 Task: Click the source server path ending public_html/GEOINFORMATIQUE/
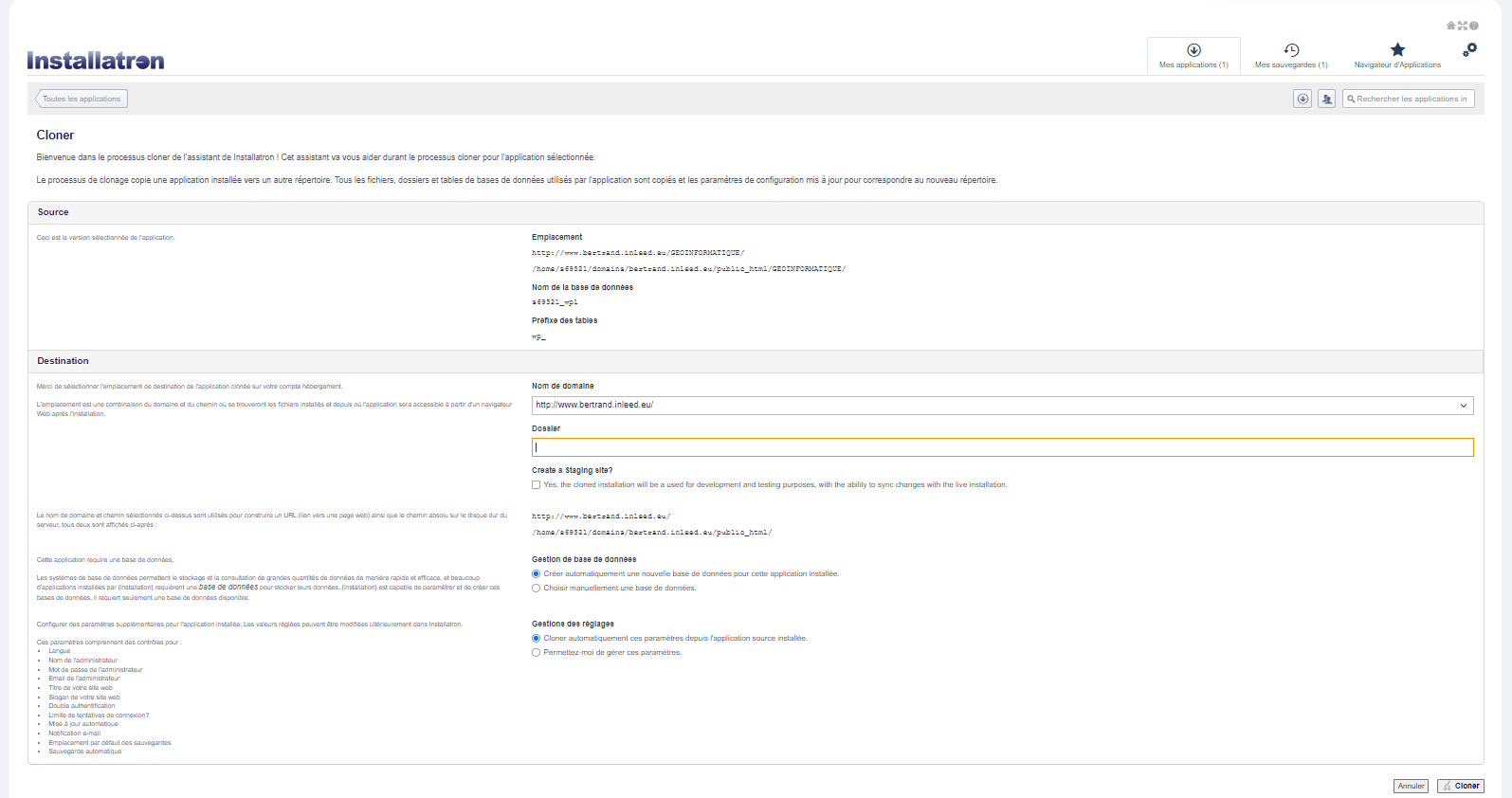(x=688, y=269)
